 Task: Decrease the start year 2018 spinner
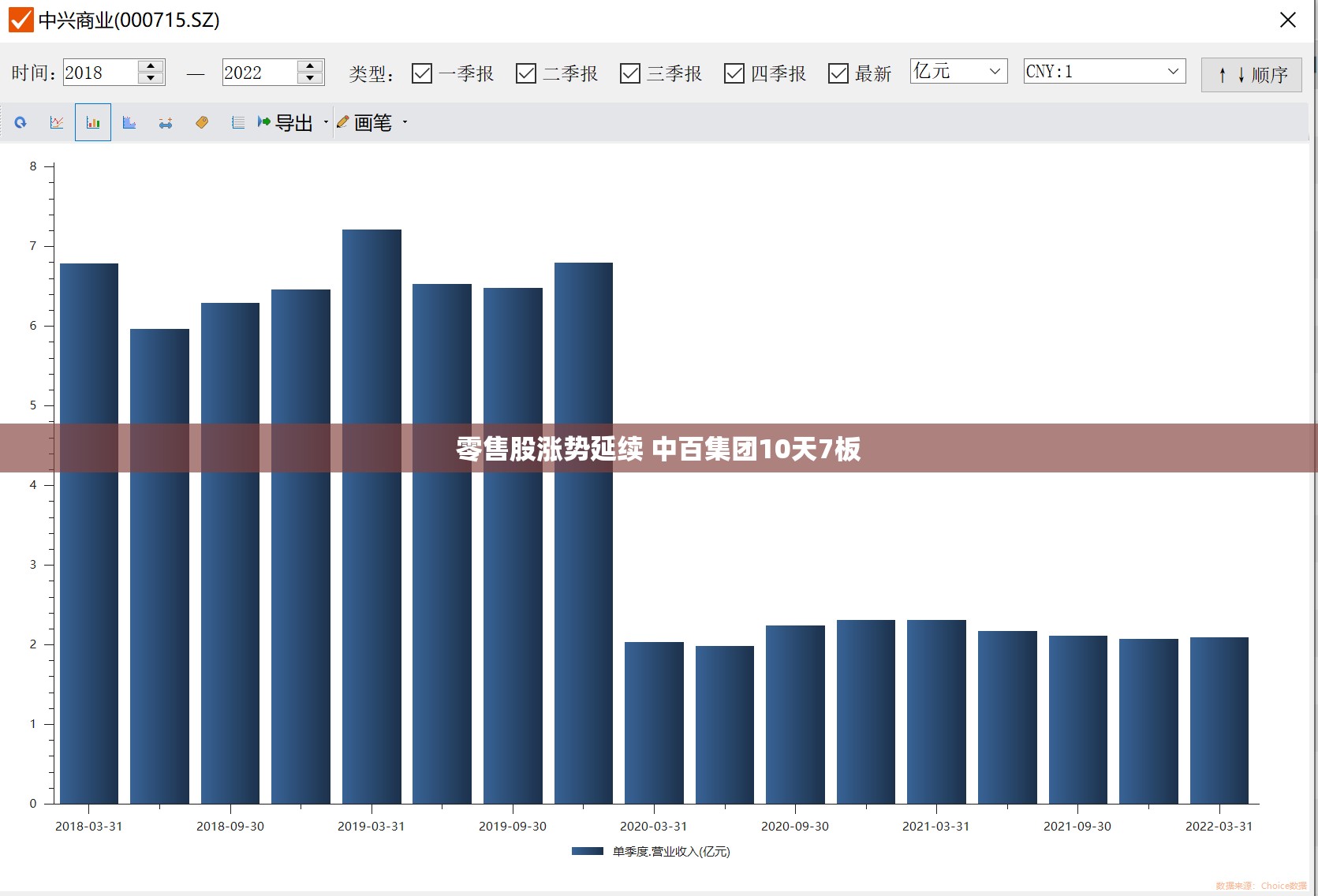click(151, 78)
